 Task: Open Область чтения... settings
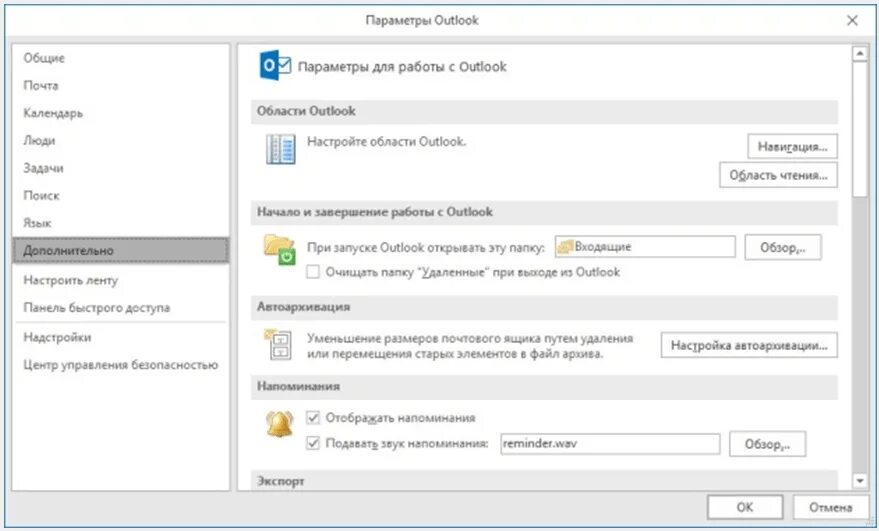[x=778, y=176]
